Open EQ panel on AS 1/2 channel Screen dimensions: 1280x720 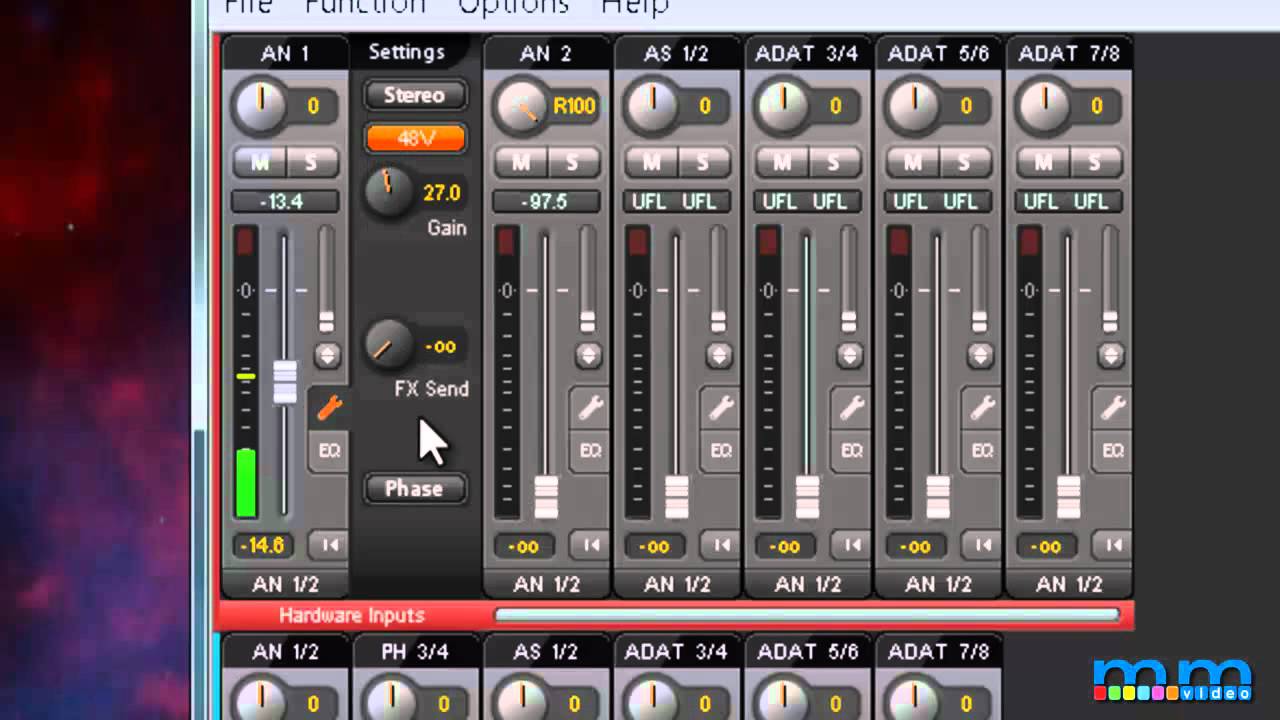click(x=721, y=451)
